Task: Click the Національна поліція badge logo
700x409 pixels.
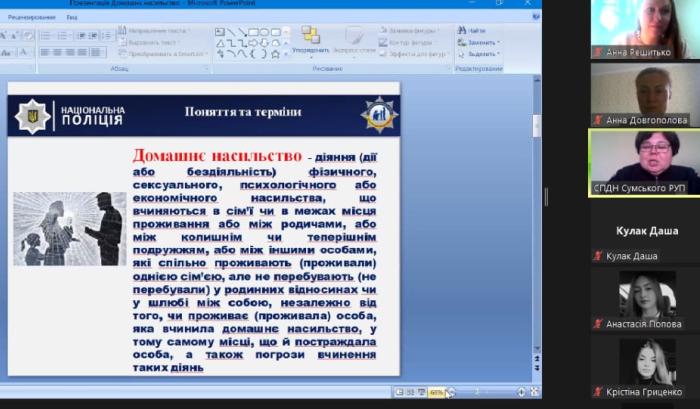Action: click(32, 117)
